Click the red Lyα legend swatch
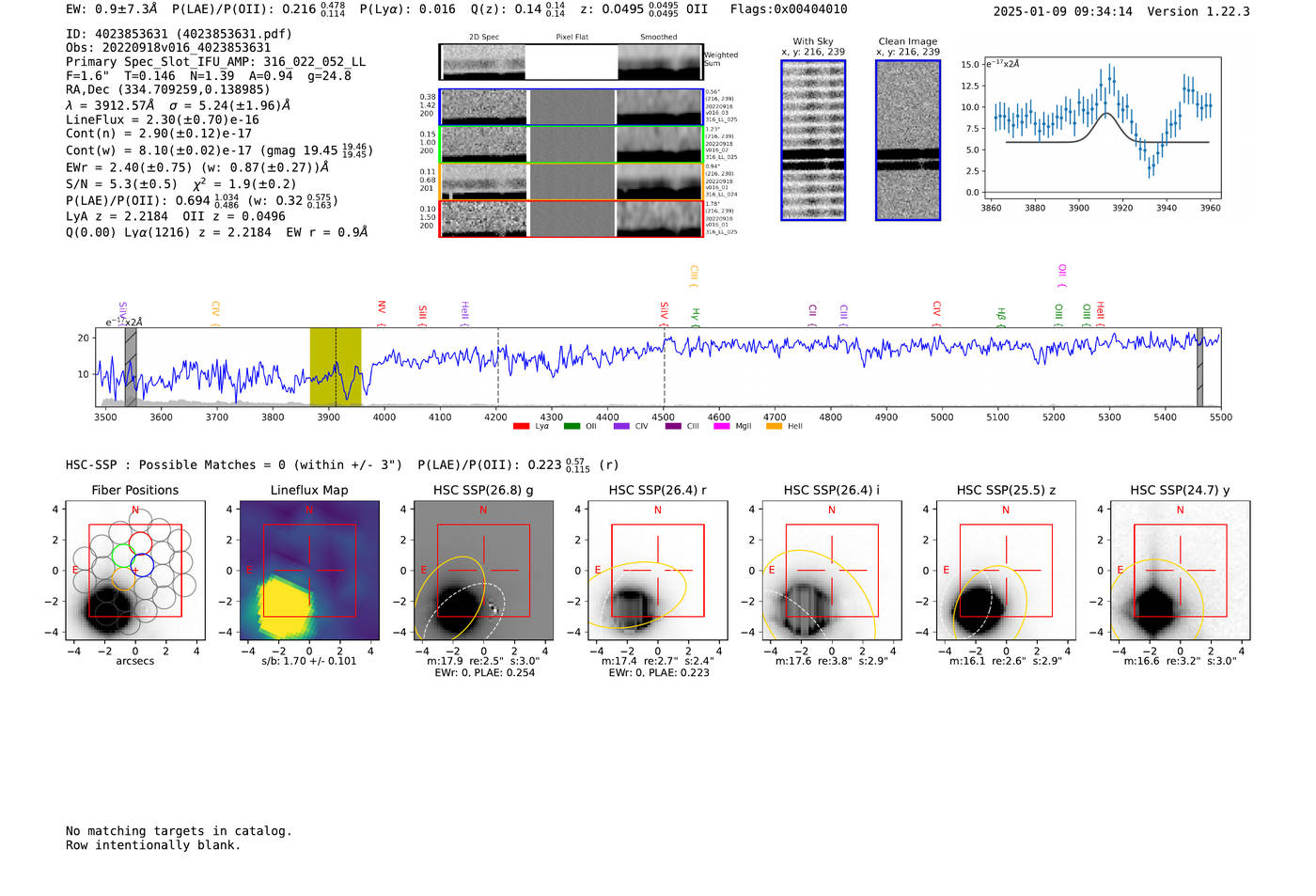This screenshot has height=896, width=1316. pyautogui.click(x=521, y=426)
